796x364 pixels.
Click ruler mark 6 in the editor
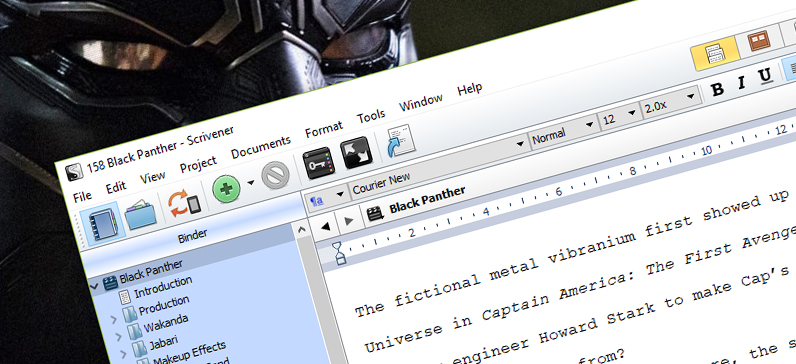pos(559,192)
